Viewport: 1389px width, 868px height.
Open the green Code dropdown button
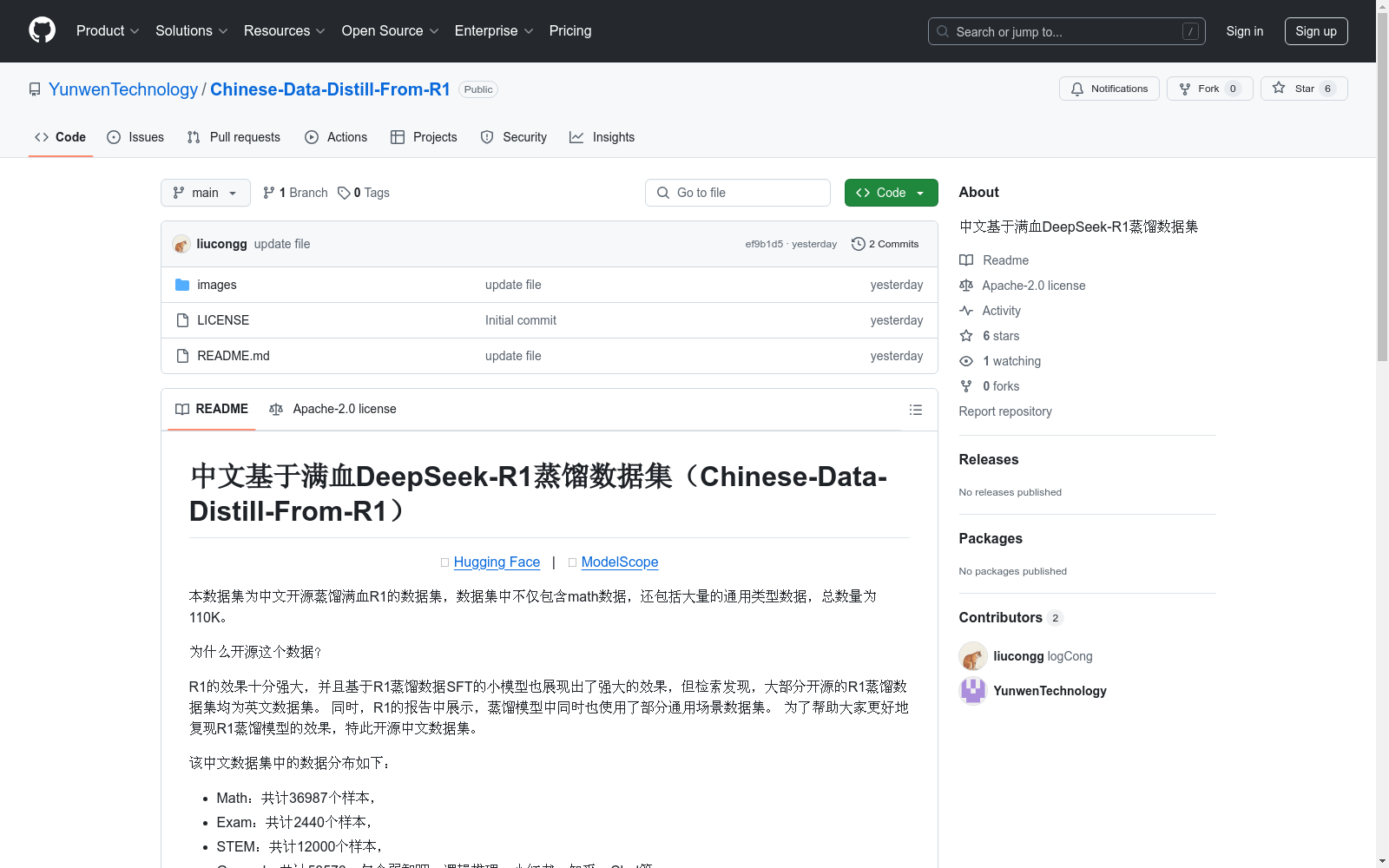coord(891,193)
